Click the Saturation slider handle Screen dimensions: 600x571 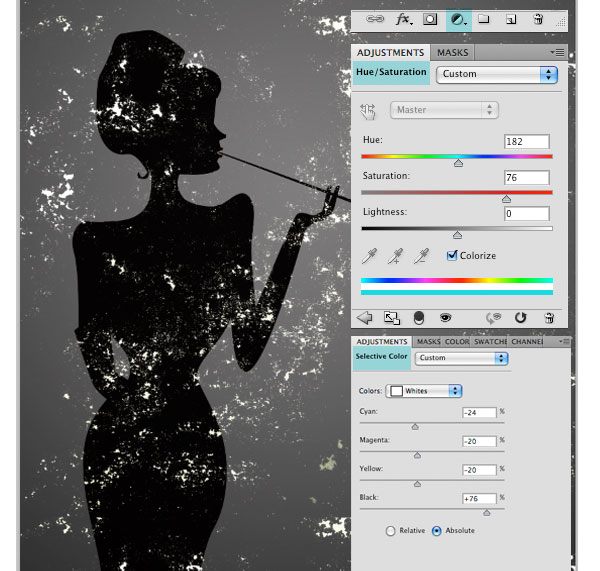(506, 199)
